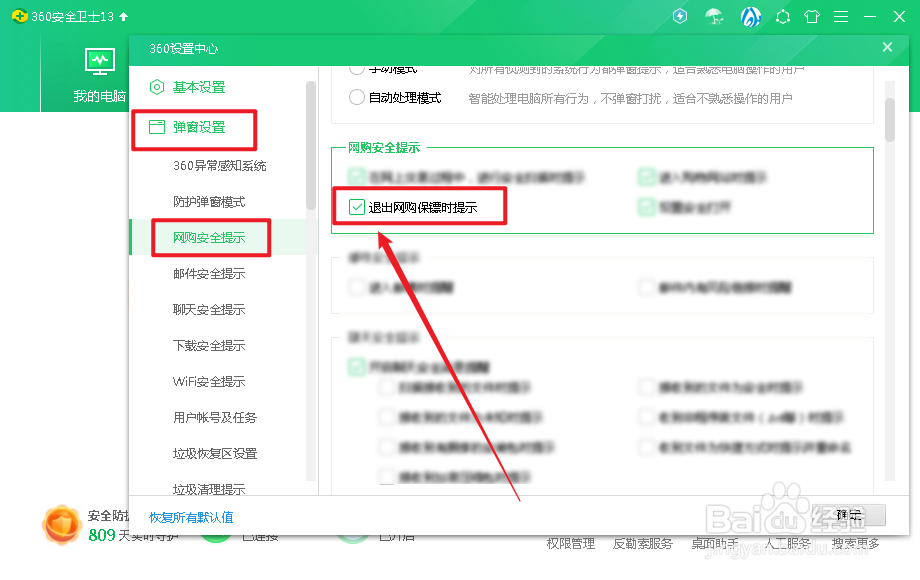920x580 pixels.
Task: Click the puzzle-piece plugin icon in title bar
Action: [783, 17]
